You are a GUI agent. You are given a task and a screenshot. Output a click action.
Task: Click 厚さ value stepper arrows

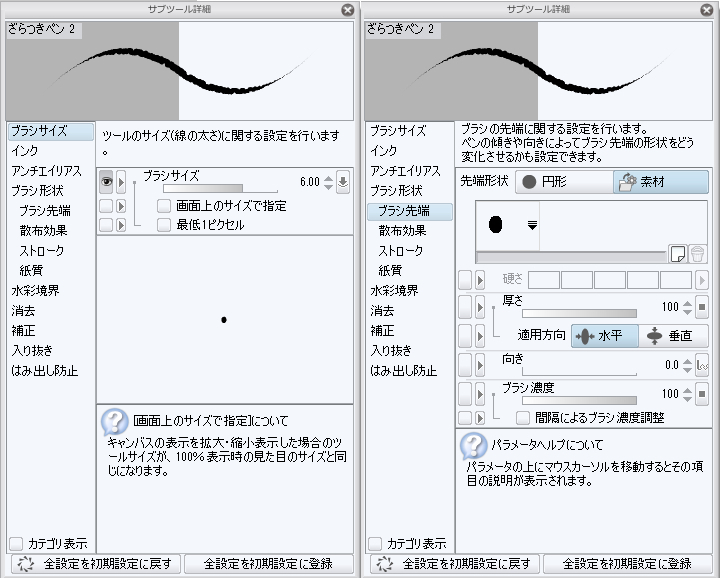click(687, 307)
